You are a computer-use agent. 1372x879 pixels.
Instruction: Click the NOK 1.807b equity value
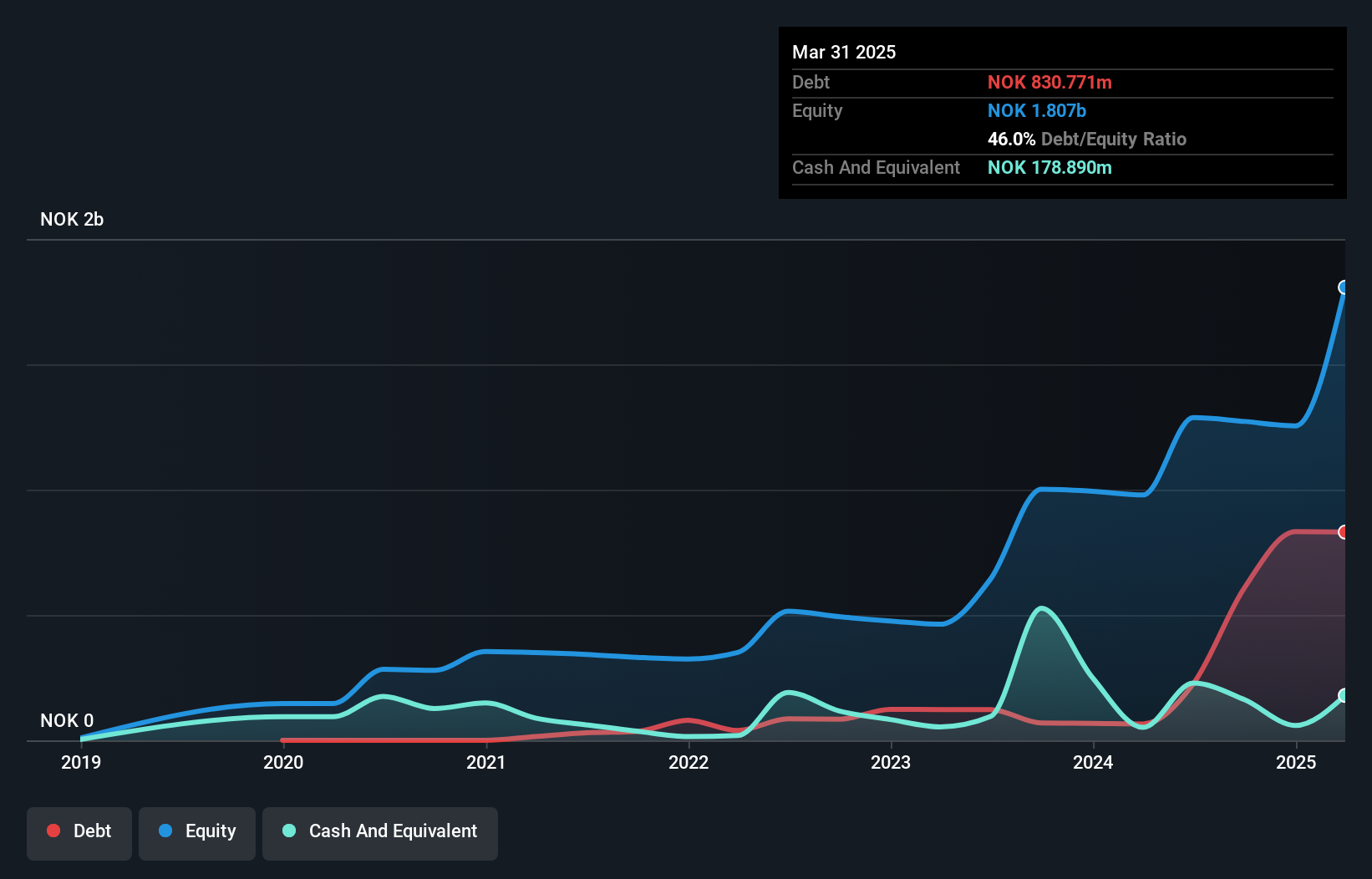1037,111
